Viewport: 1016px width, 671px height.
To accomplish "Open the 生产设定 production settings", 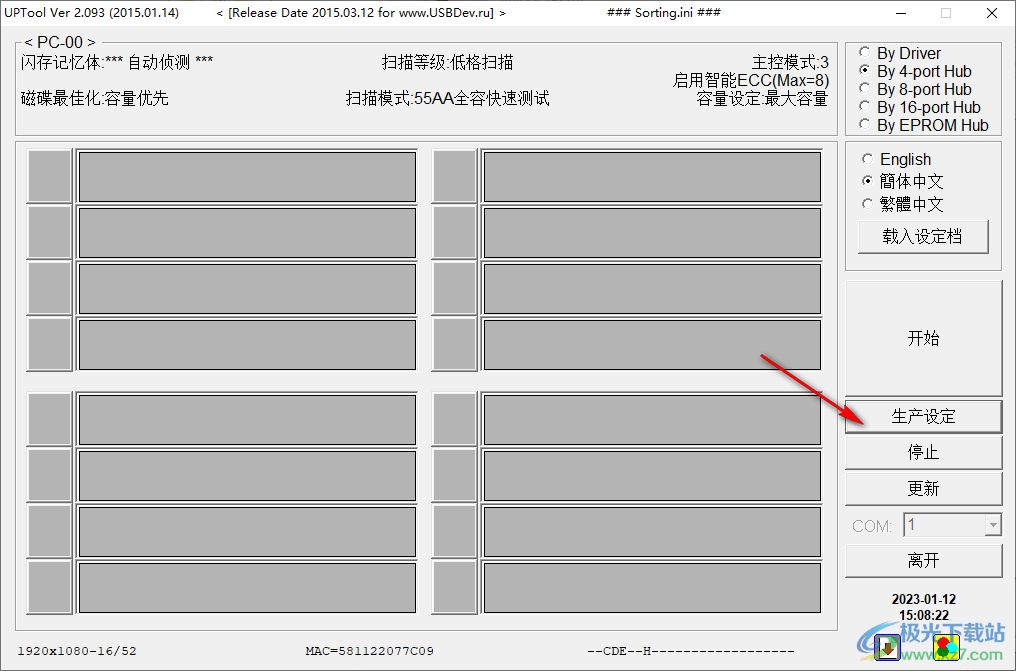I will pos(923,416).
